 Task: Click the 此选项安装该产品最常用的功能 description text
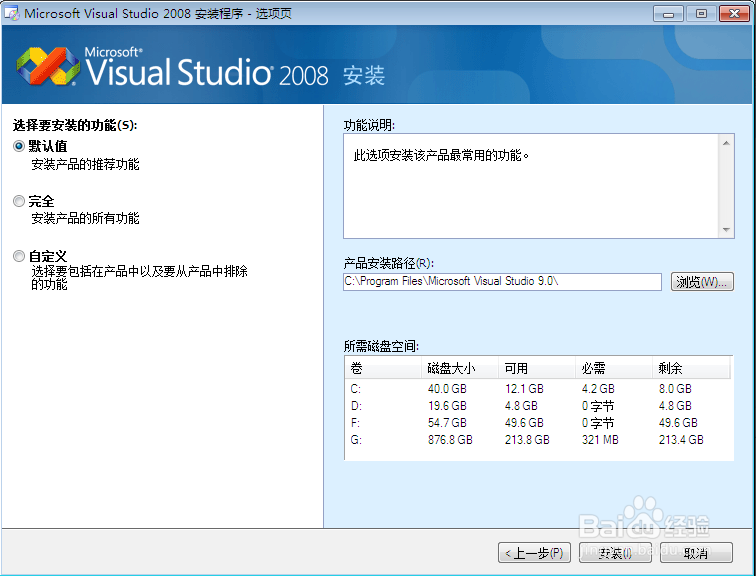coord(441,156)
